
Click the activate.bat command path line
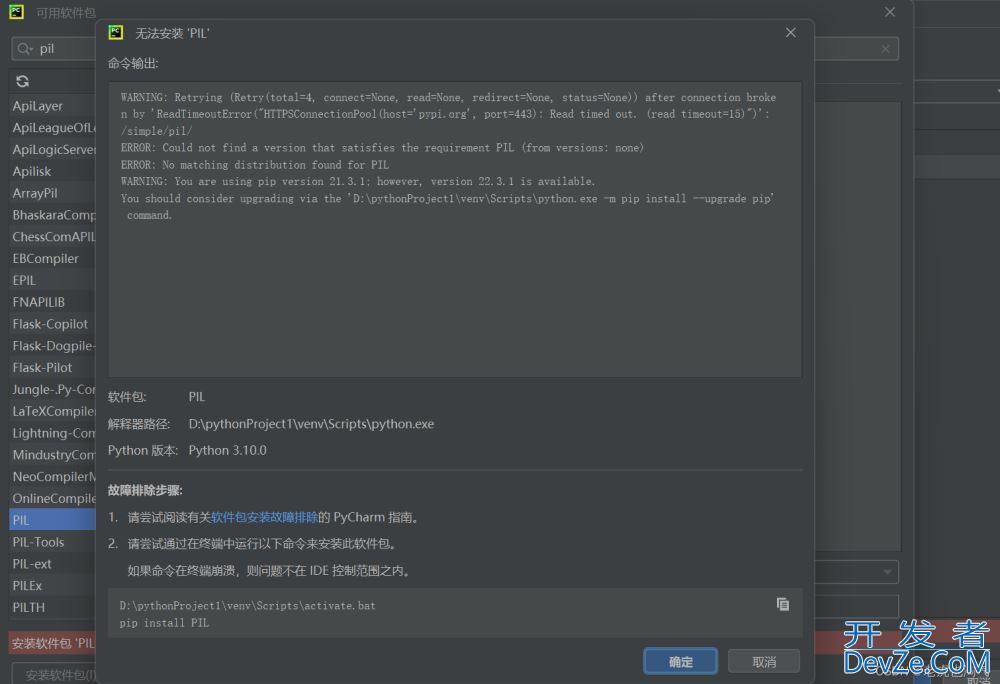point(247,606)
